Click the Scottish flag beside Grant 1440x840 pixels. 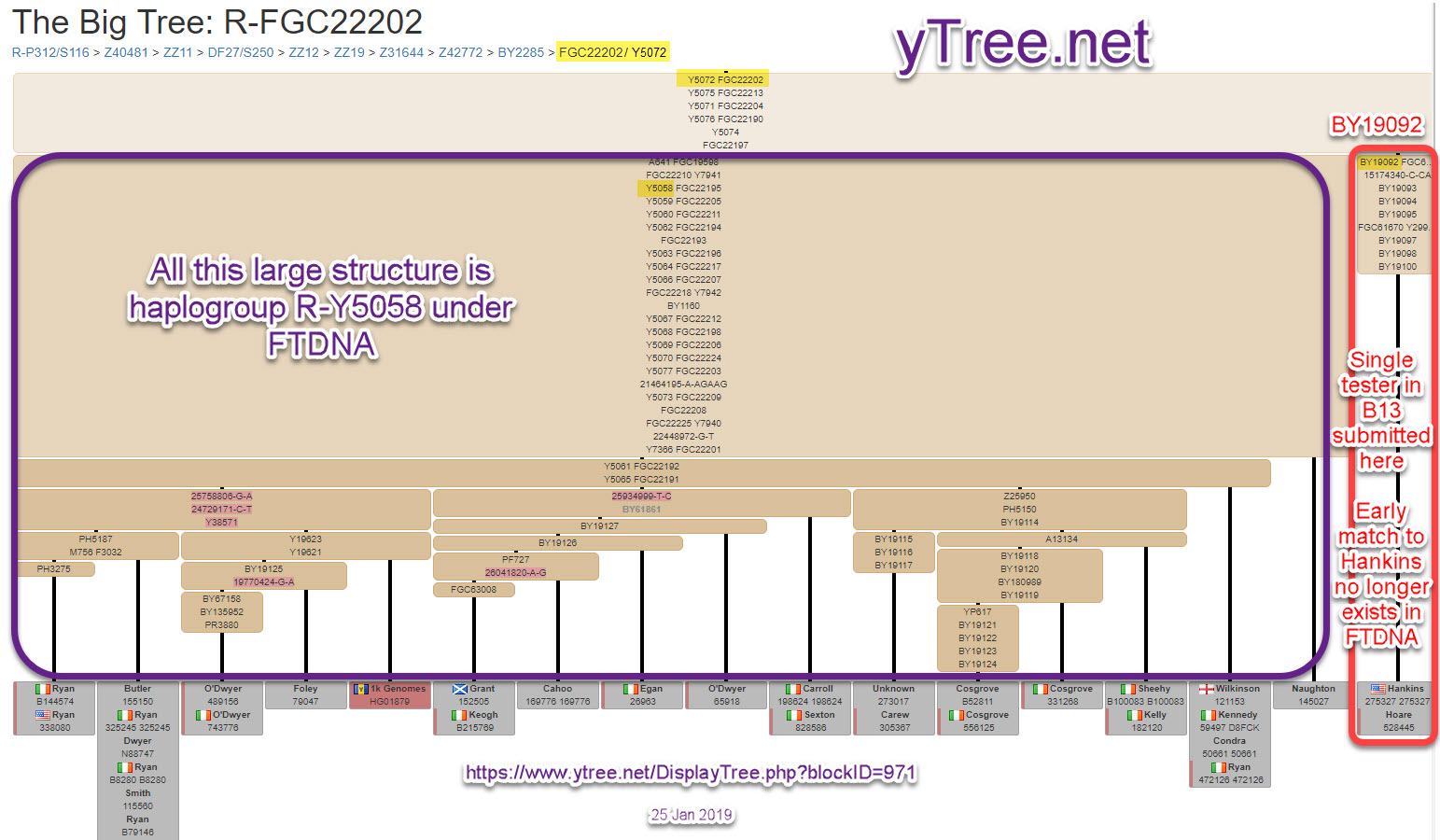pos(460,689)
